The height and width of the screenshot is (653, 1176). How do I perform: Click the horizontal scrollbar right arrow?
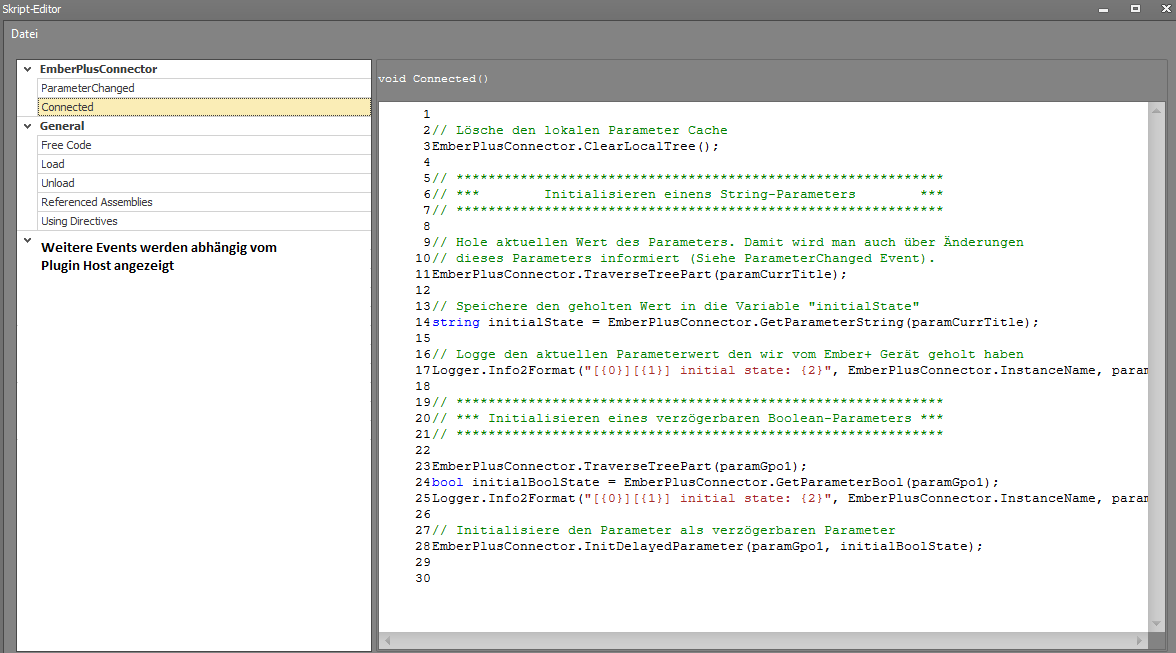(1139, 641)
